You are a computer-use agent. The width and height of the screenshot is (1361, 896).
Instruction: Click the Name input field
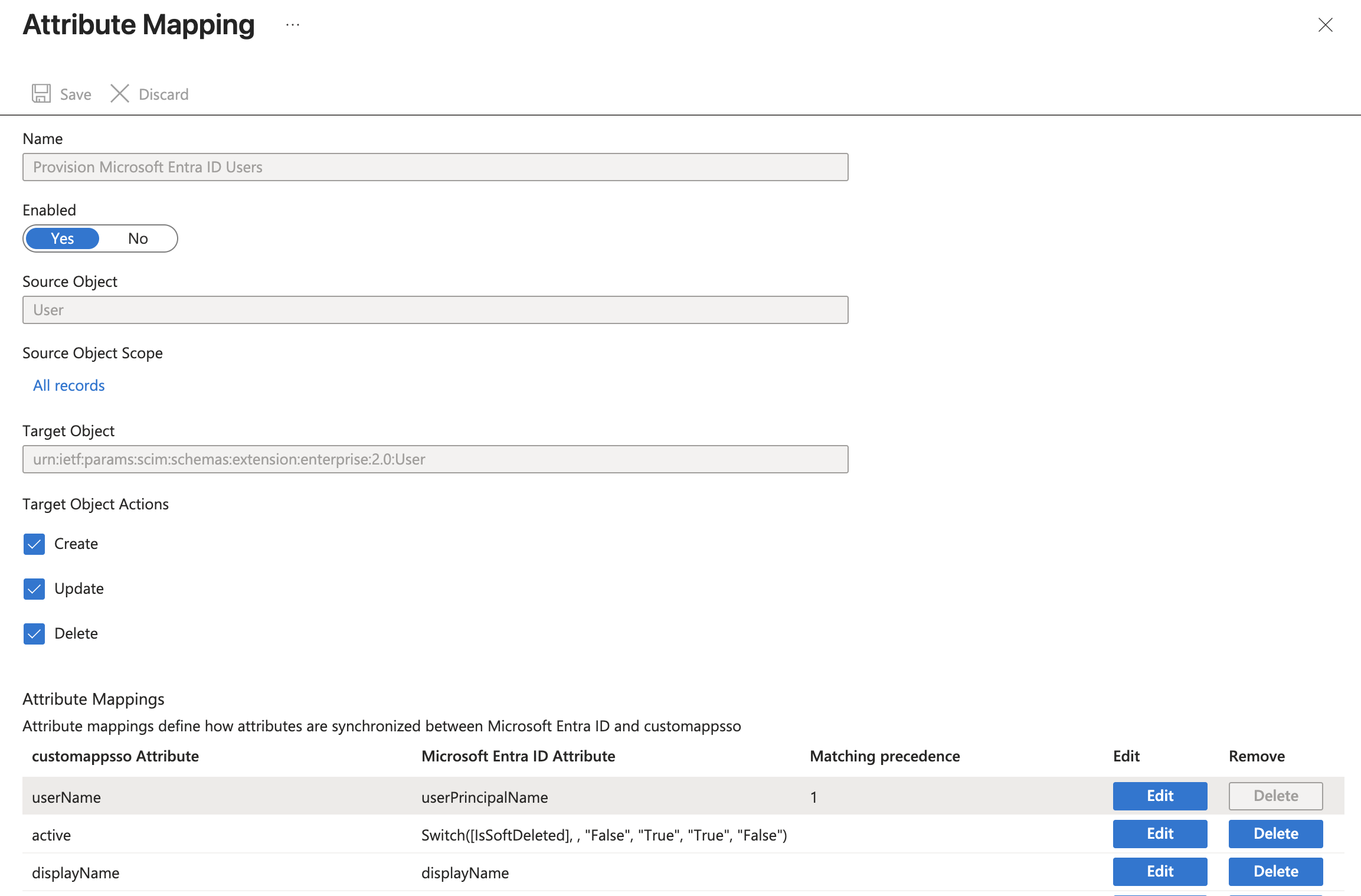click(435, 167)
